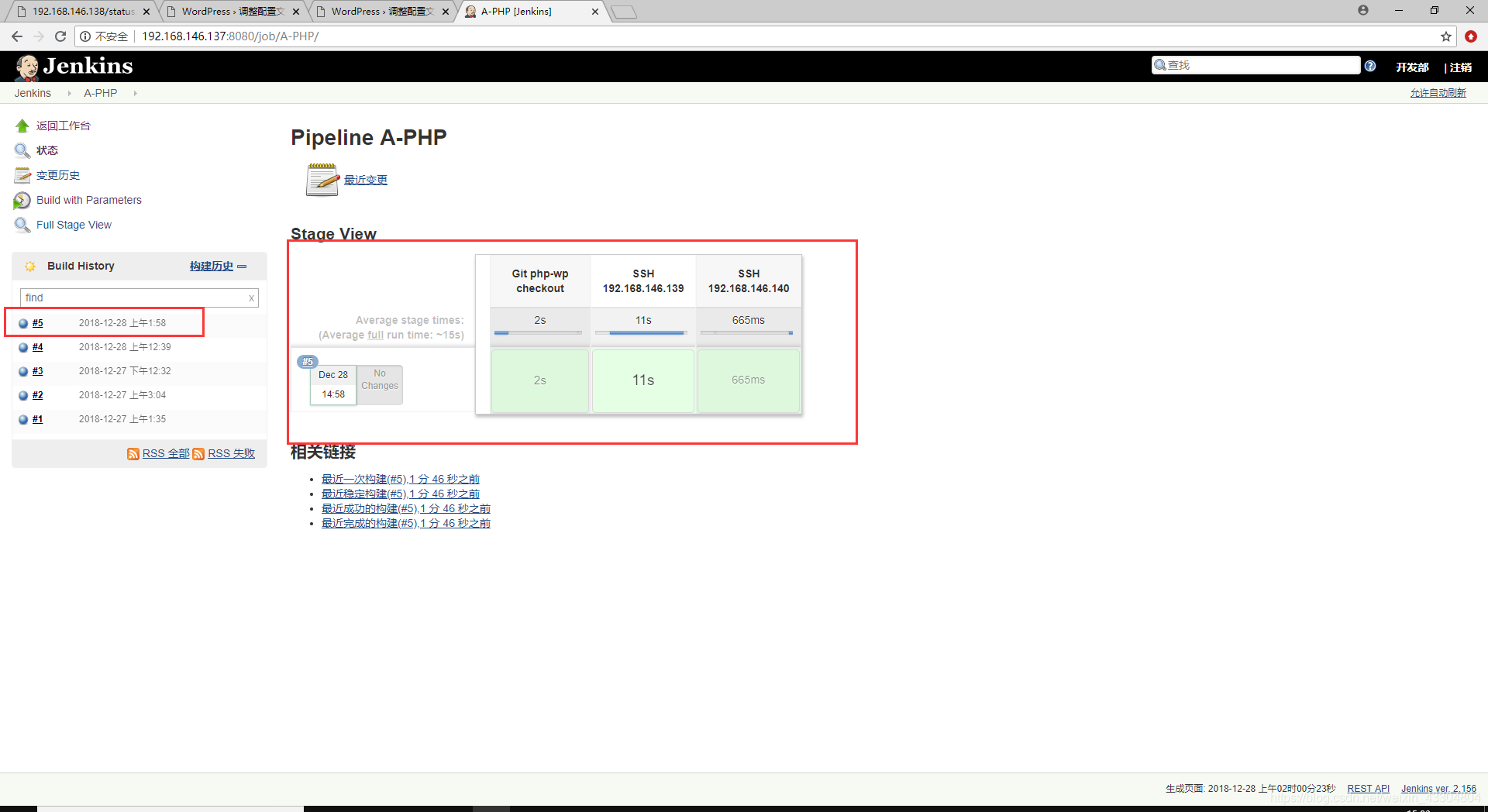The width and height of the screenshot is (1488, 812).
Task: Click the Full Stage View magnifier icon
Action: (22, 225)
